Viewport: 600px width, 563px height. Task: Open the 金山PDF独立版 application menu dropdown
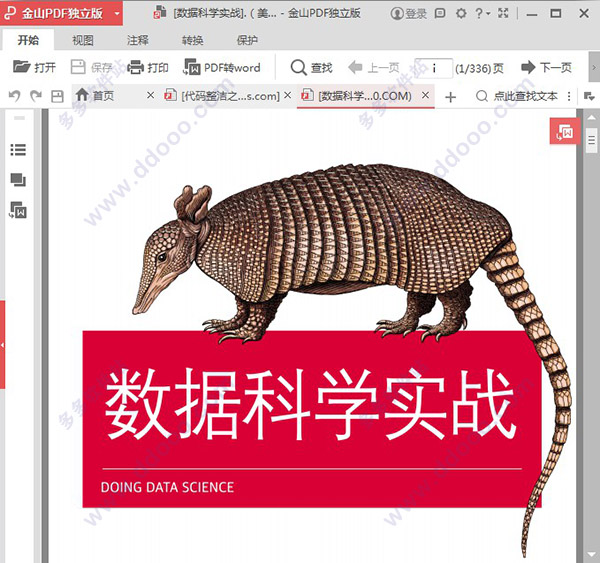tap(117, 14)
